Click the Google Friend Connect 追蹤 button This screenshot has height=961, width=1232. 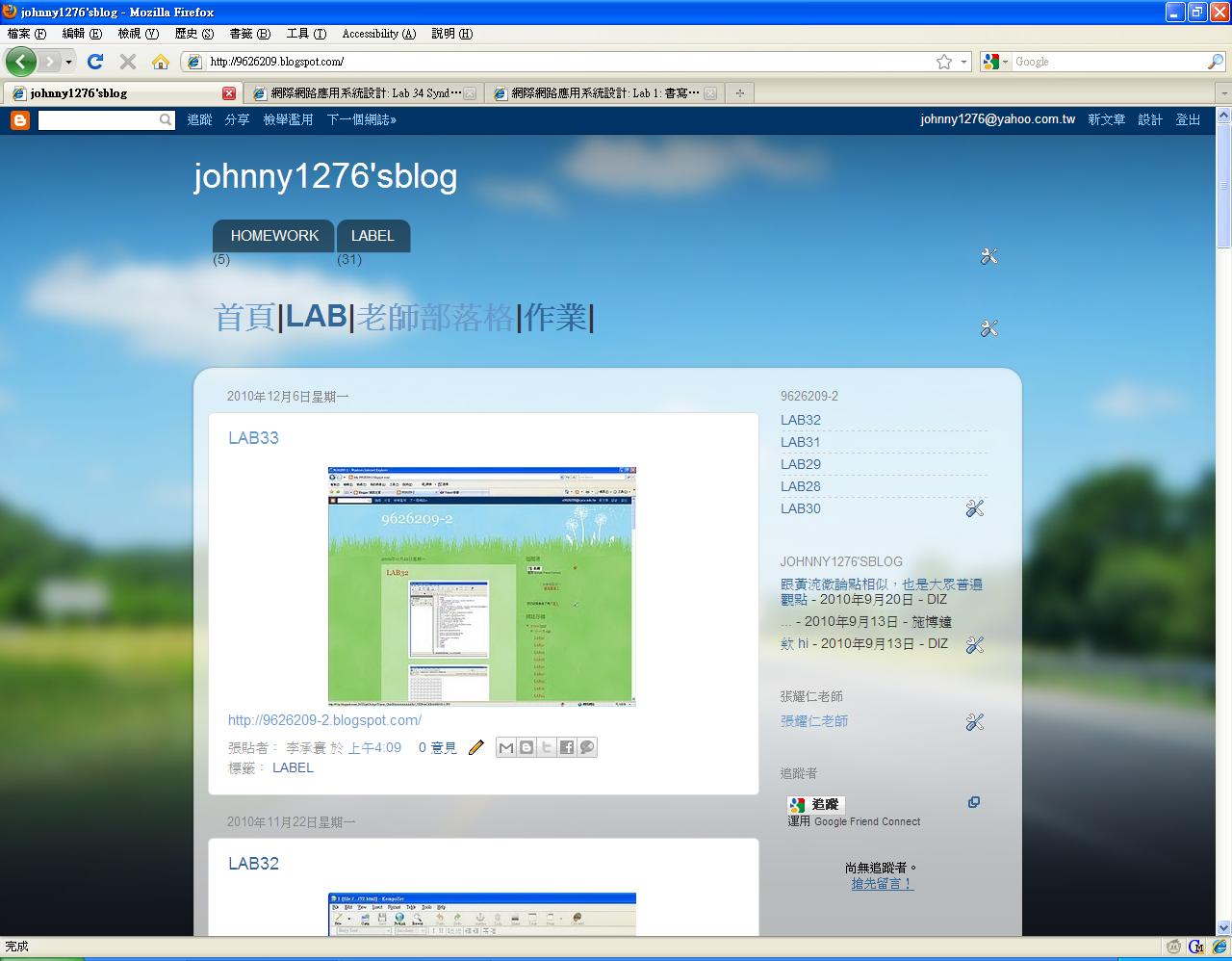[x=816, y=805]
